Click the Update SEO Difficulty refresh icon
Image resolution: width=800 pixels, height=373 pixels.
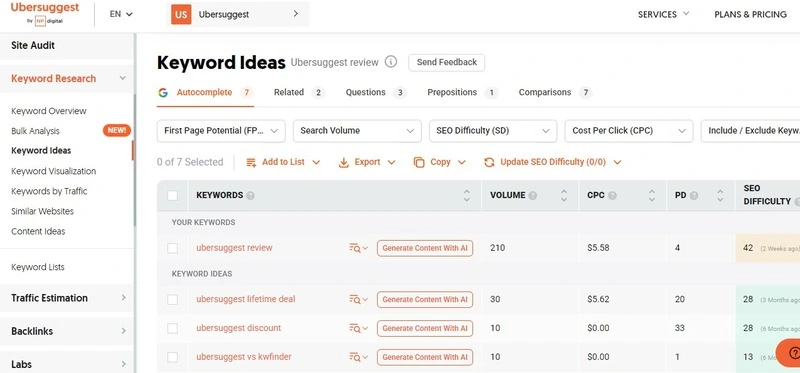[489, 162]
